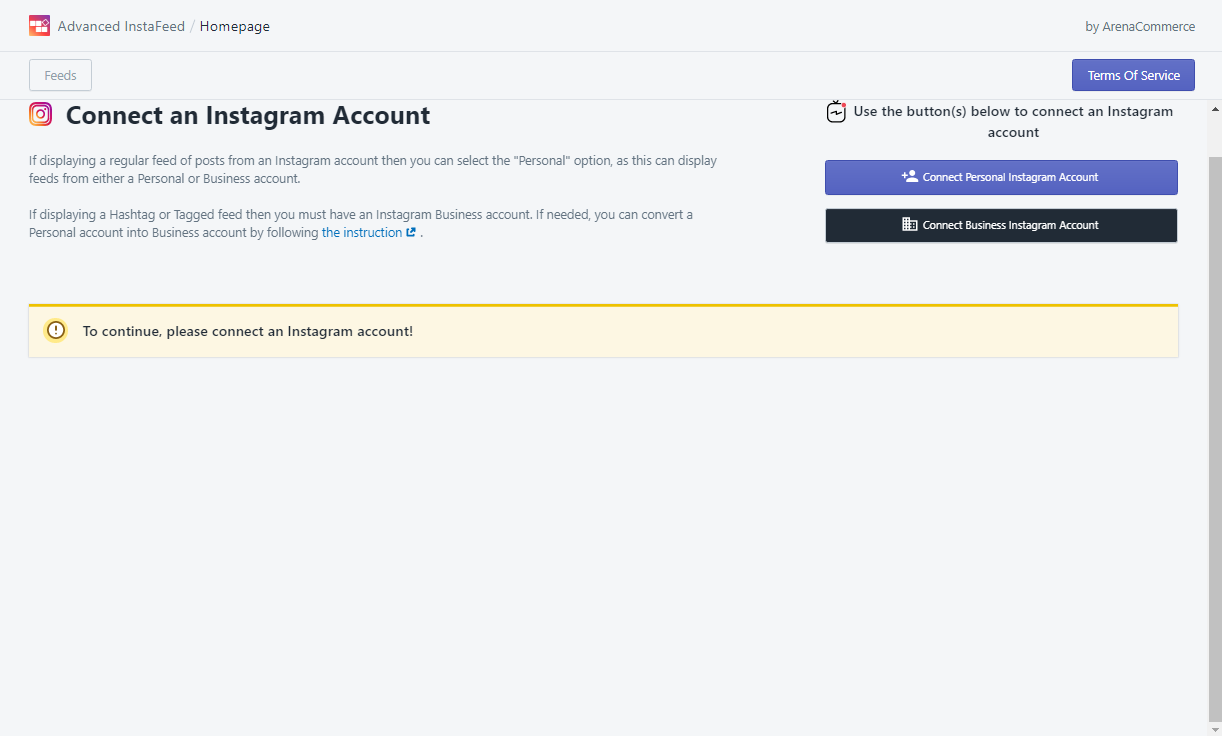
Task: Open Terms Of Service
Action: (1133, 75)
